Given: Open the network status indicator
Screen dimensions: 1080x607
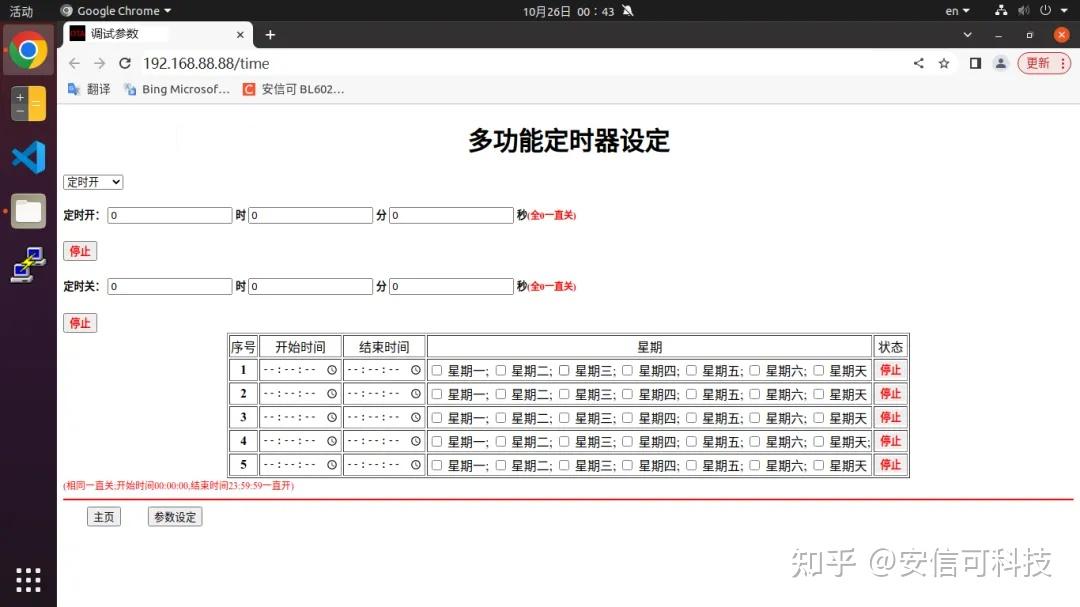Looking at the screenshot, I should pyautogui.click(x=1001, y=10).
